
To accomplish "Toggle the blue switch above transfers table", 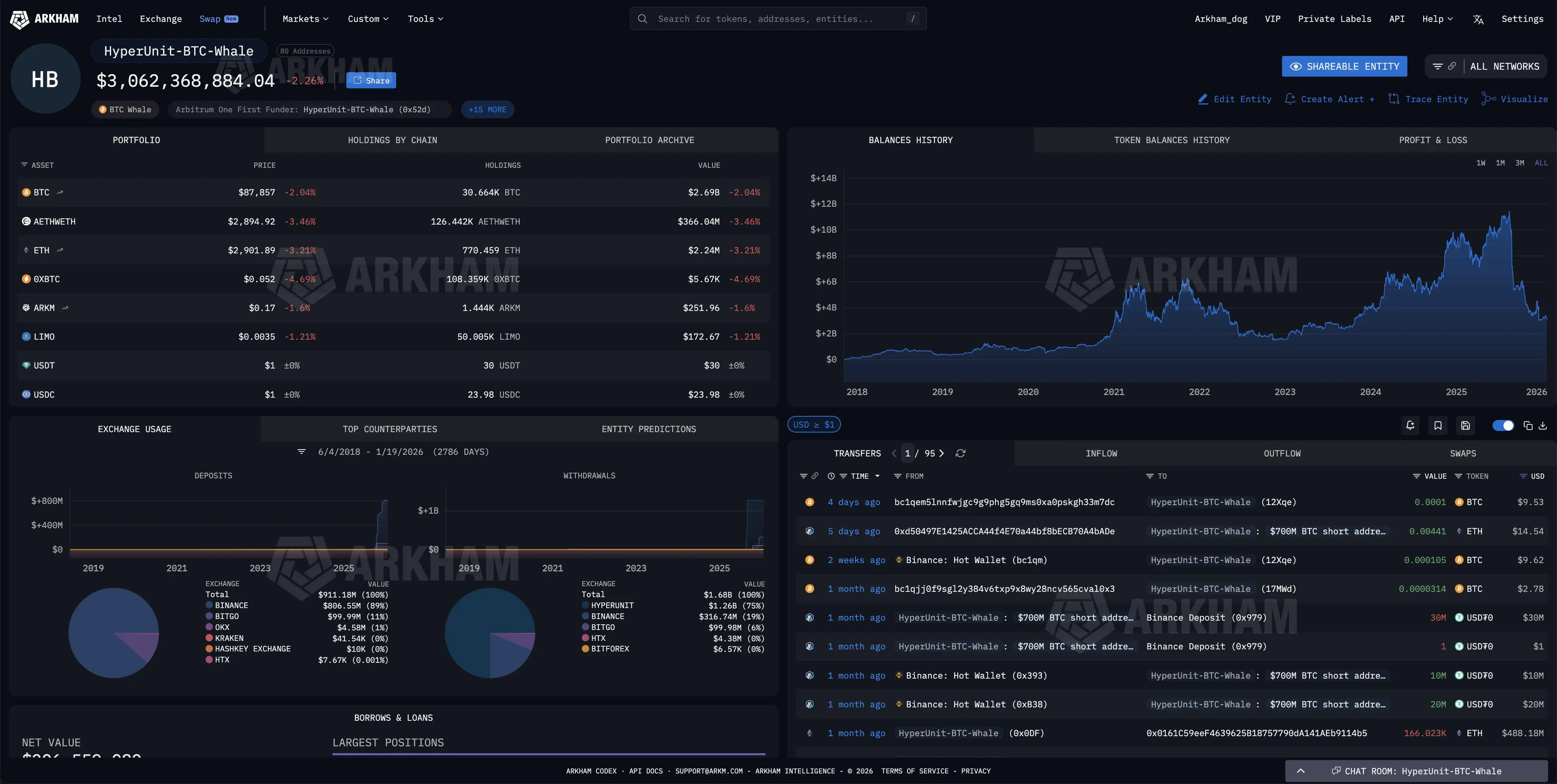I will (x=1503, y=426).
